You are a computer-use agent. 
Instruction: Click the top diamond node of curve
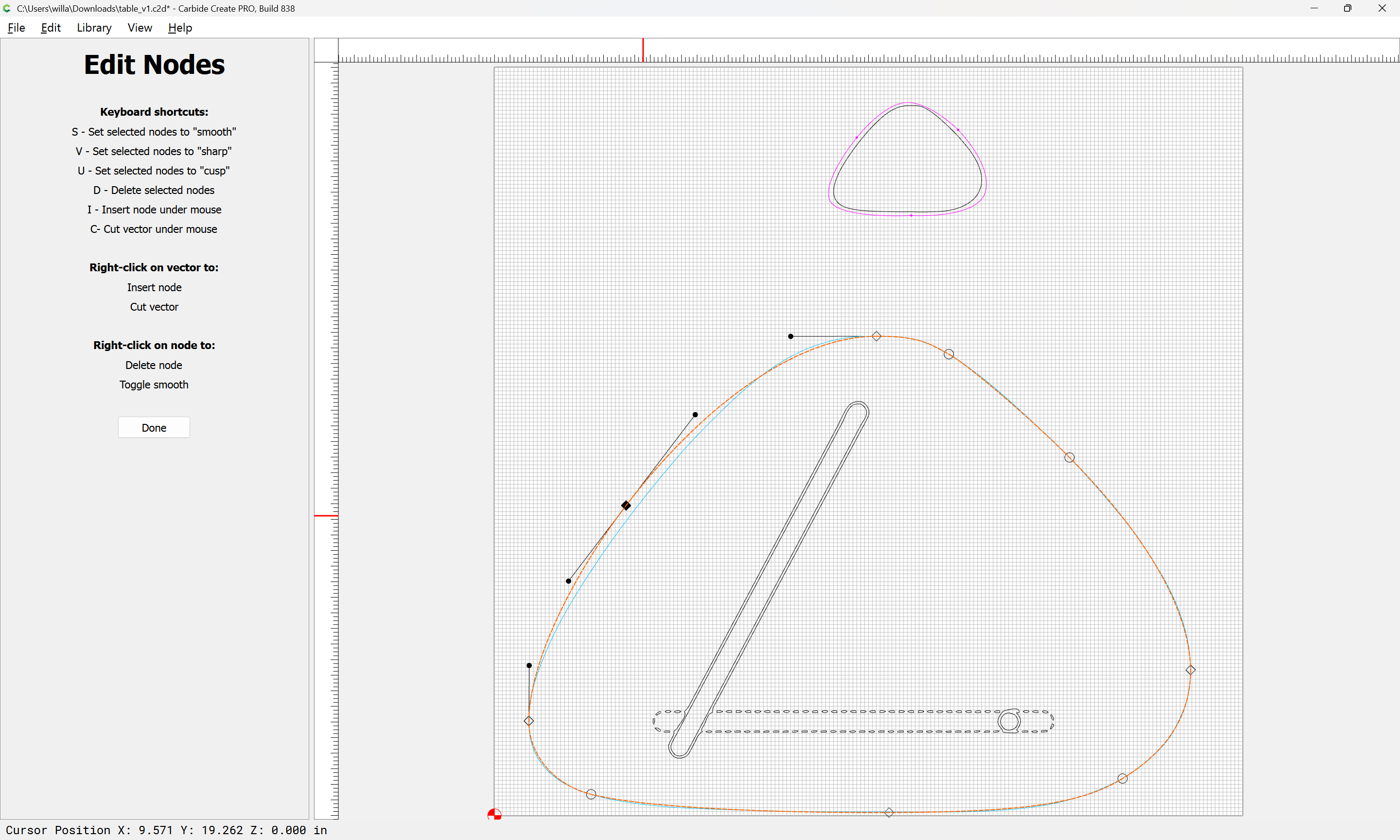click(x=876, y=336)
